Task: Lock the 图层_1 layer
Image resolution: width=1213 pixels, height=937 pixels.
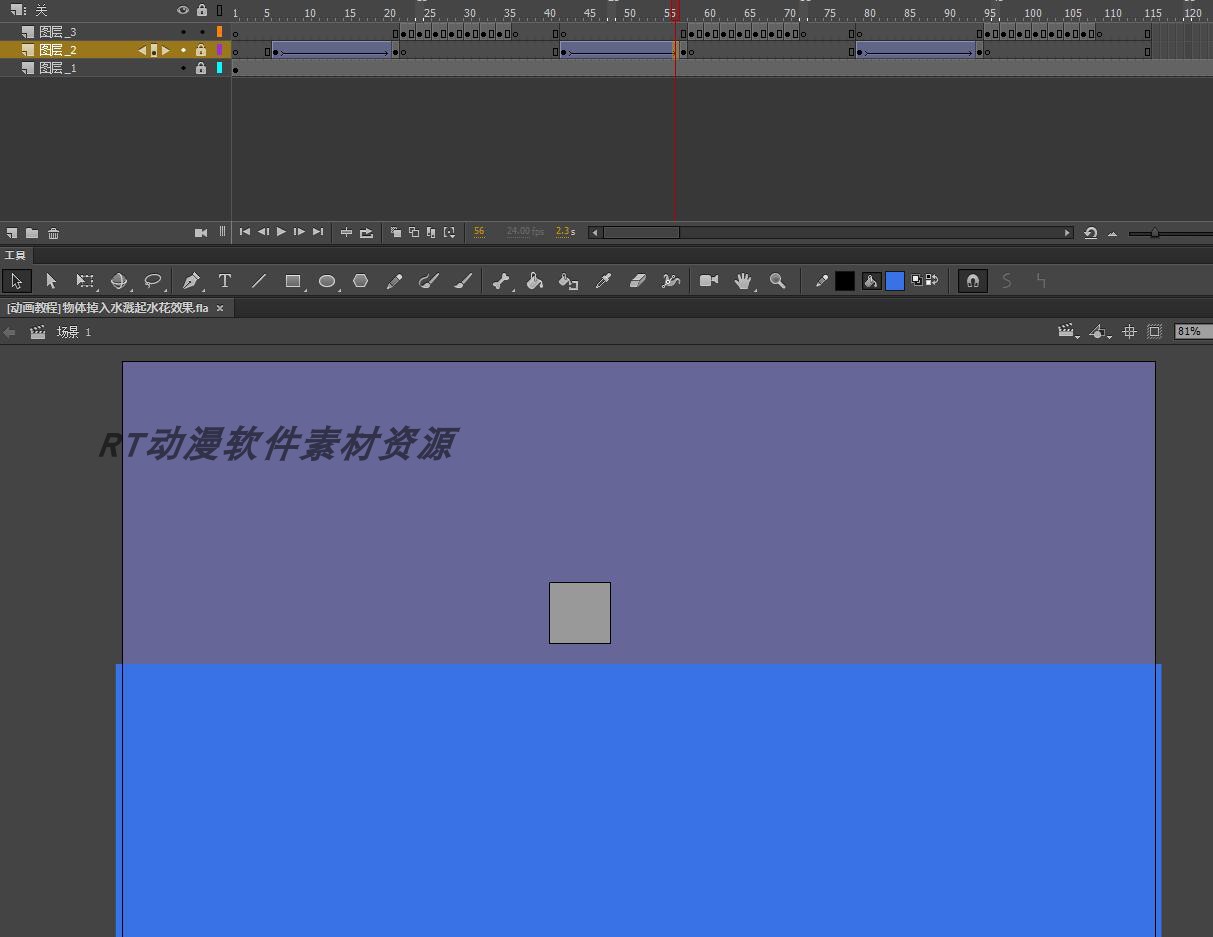Action: (202, 68)
